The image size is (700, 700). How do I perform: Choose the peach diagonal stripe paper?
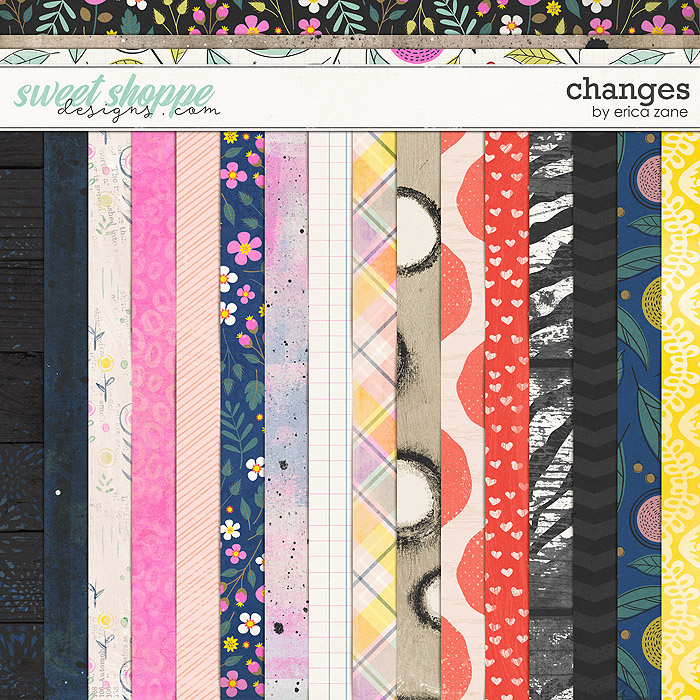198,416
